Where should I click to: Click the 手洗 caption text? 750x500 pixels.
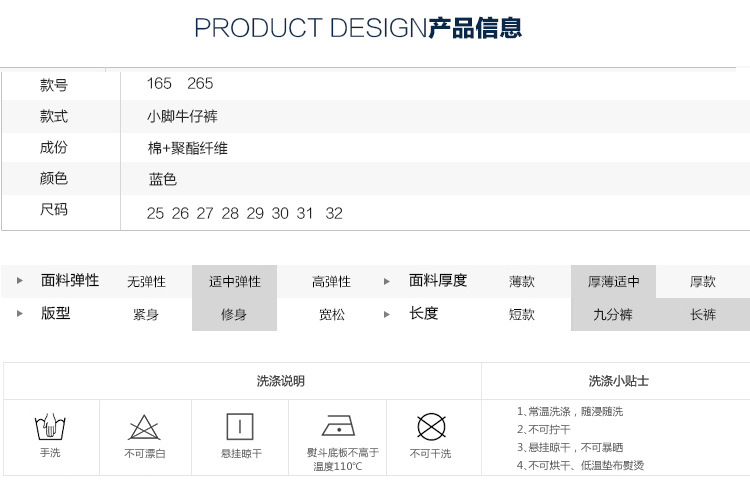coord(50,453)
